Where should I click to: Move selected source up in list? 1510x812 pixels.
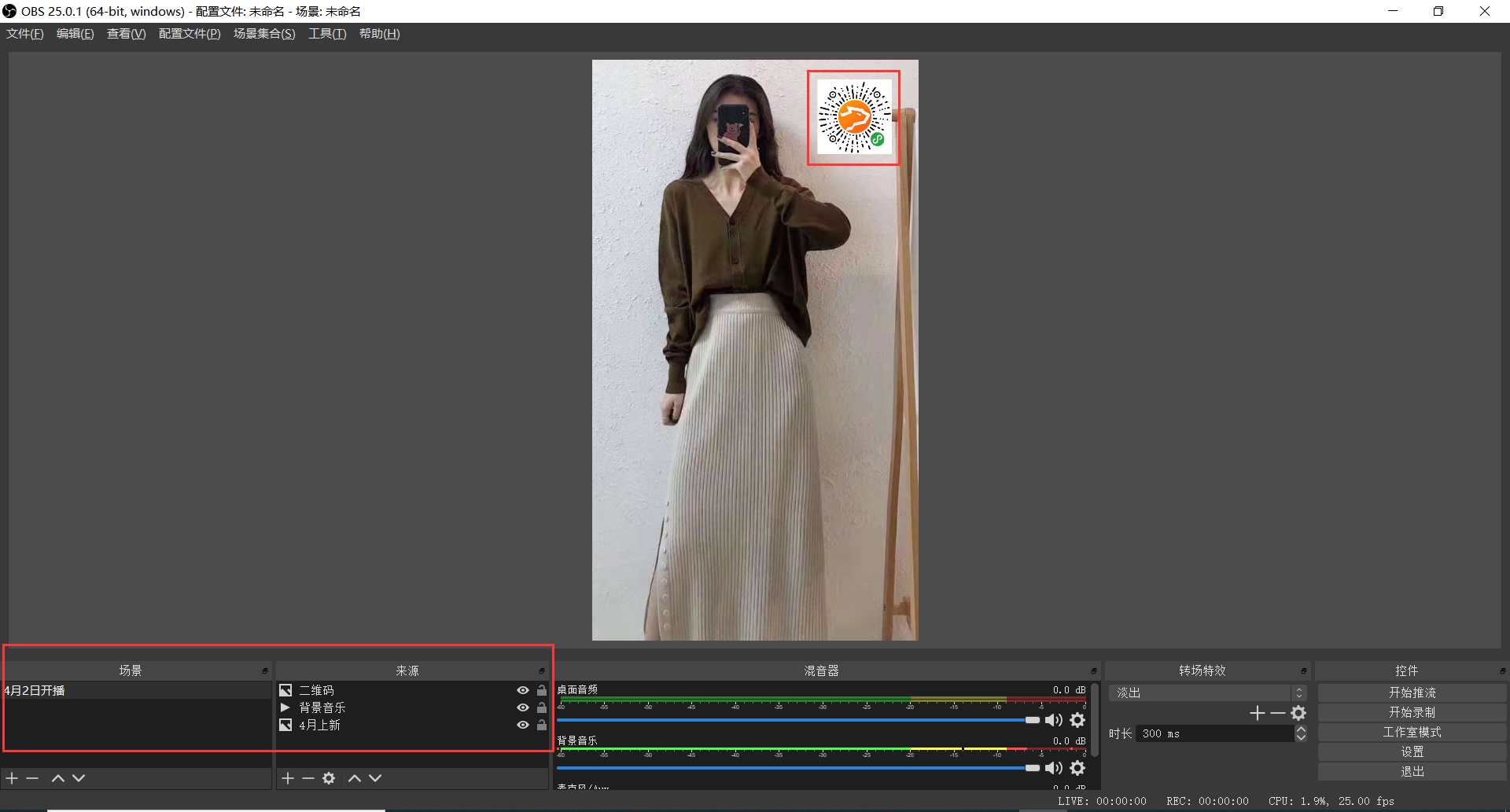coord(355,778)
